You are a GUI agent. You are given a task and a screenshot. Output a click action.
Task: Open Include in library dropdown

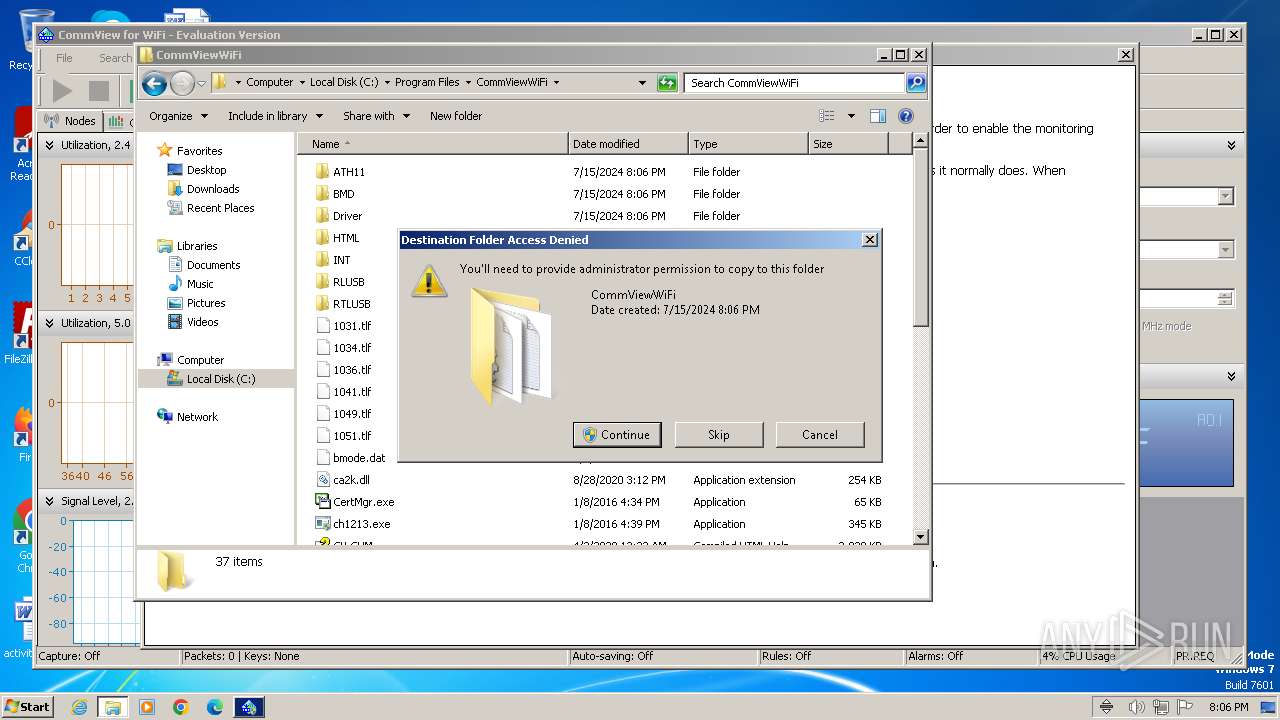pyautogui.click(x=275, y=116)
